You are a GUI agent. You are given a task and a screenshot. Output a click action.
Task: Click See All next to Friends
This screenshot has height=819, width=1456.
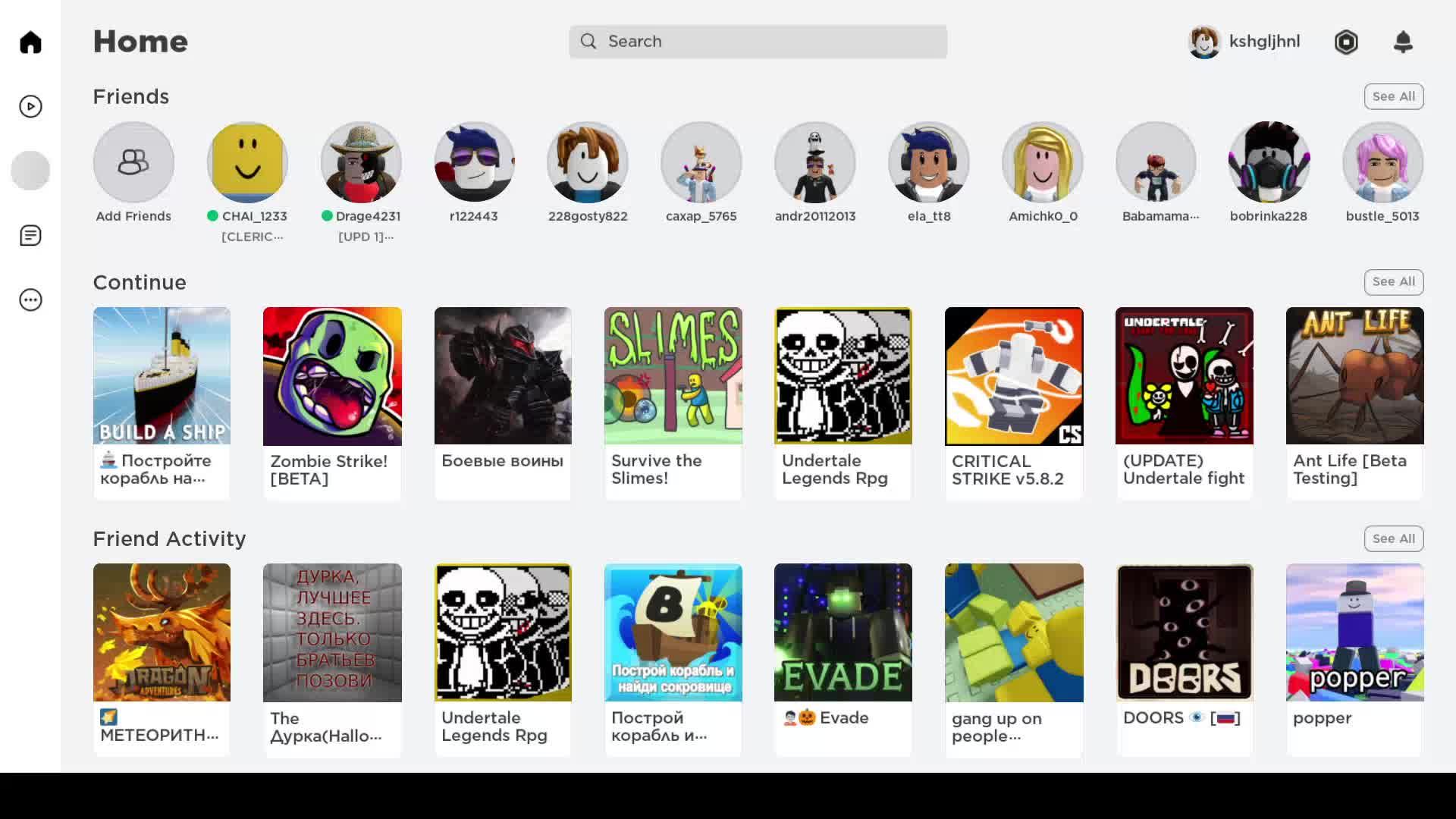1394,96
